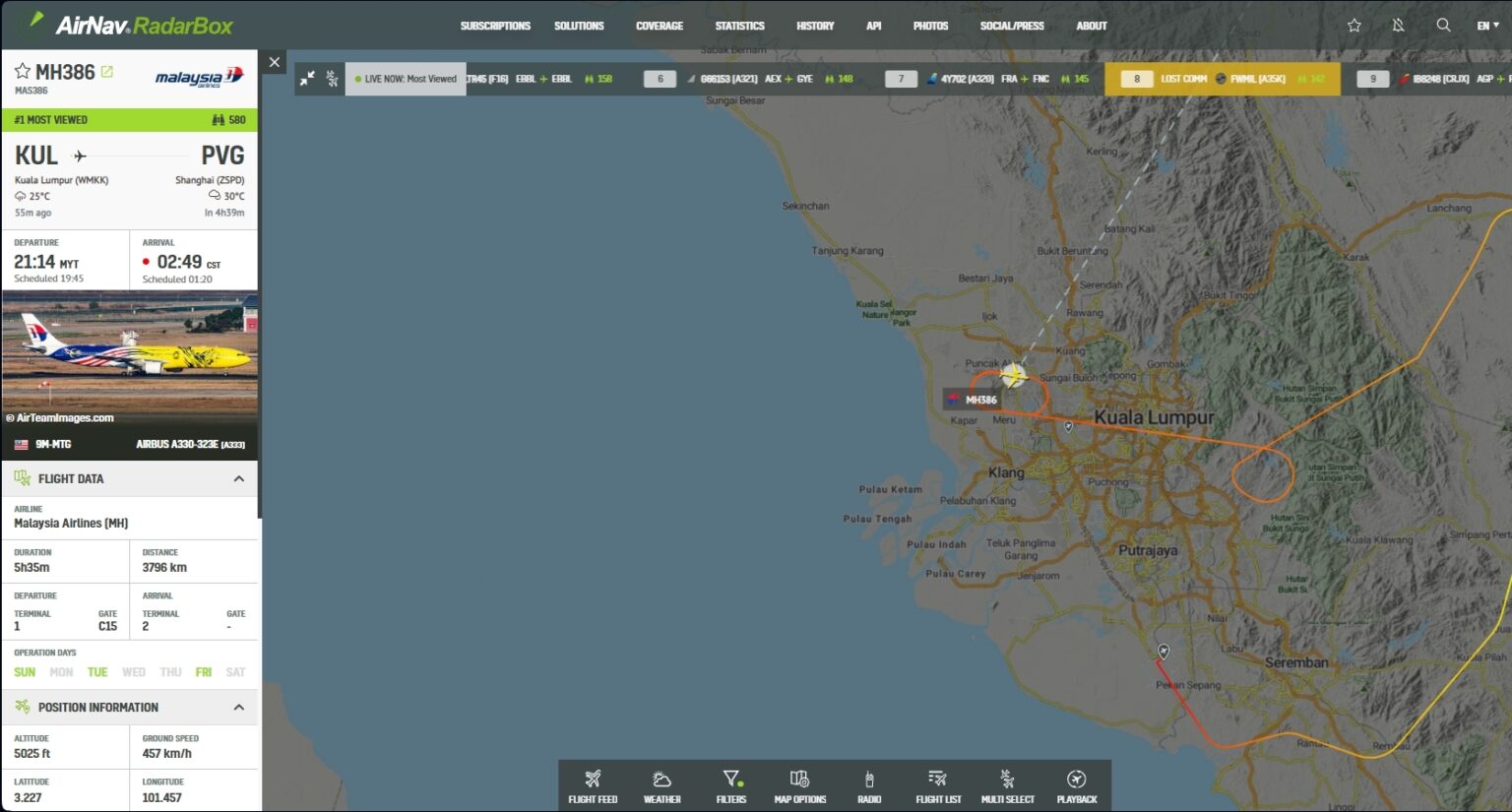1512x812 pixels.
Task: Open the search magnifier in the header
Action: (x=1443, y=26)
